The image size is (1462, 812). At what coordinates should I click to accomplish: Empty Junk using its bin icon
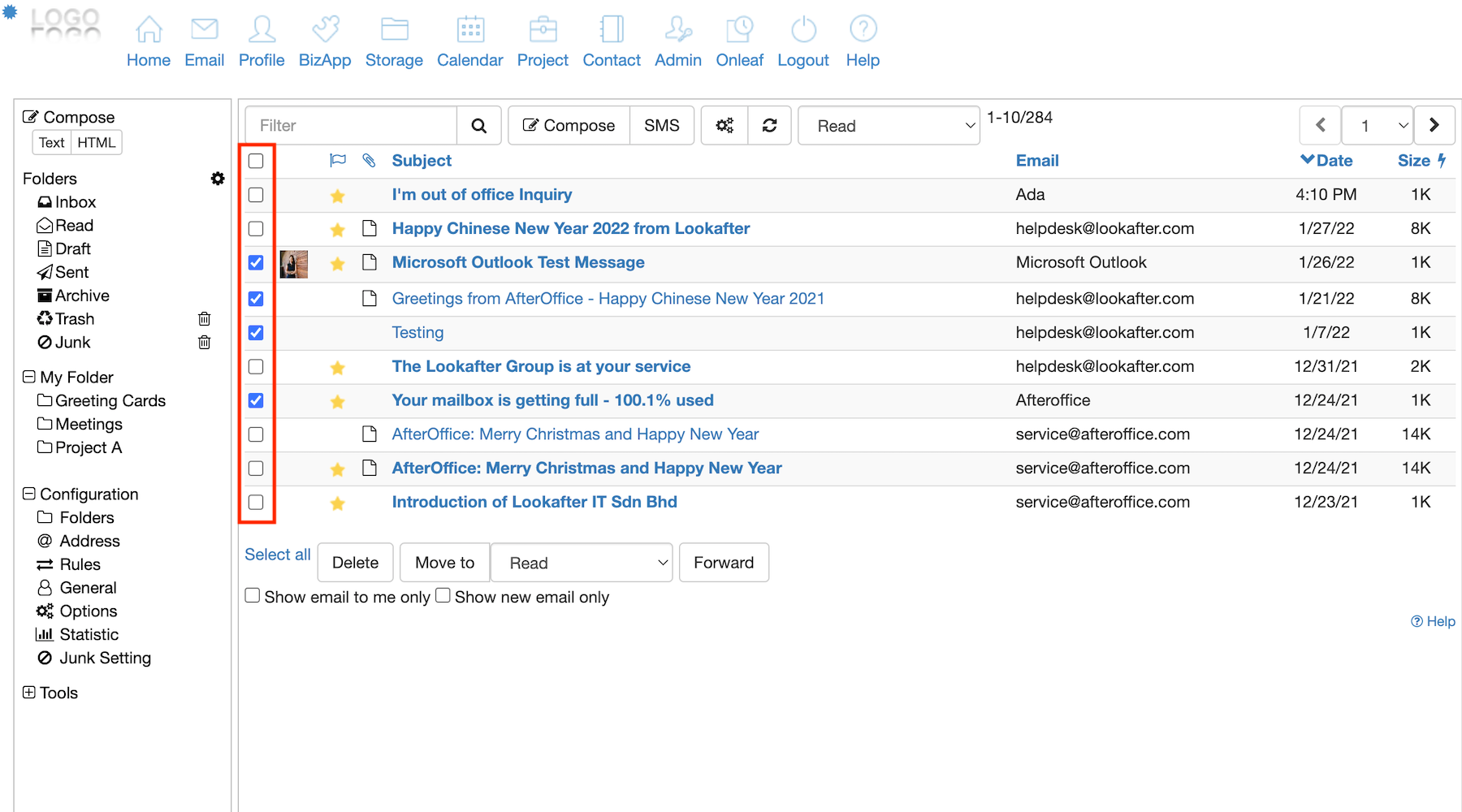click(x=205, y=343)
